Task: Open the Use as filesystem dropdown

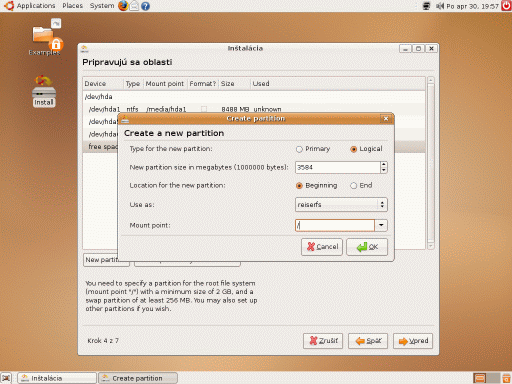Action: coord(341,205)
